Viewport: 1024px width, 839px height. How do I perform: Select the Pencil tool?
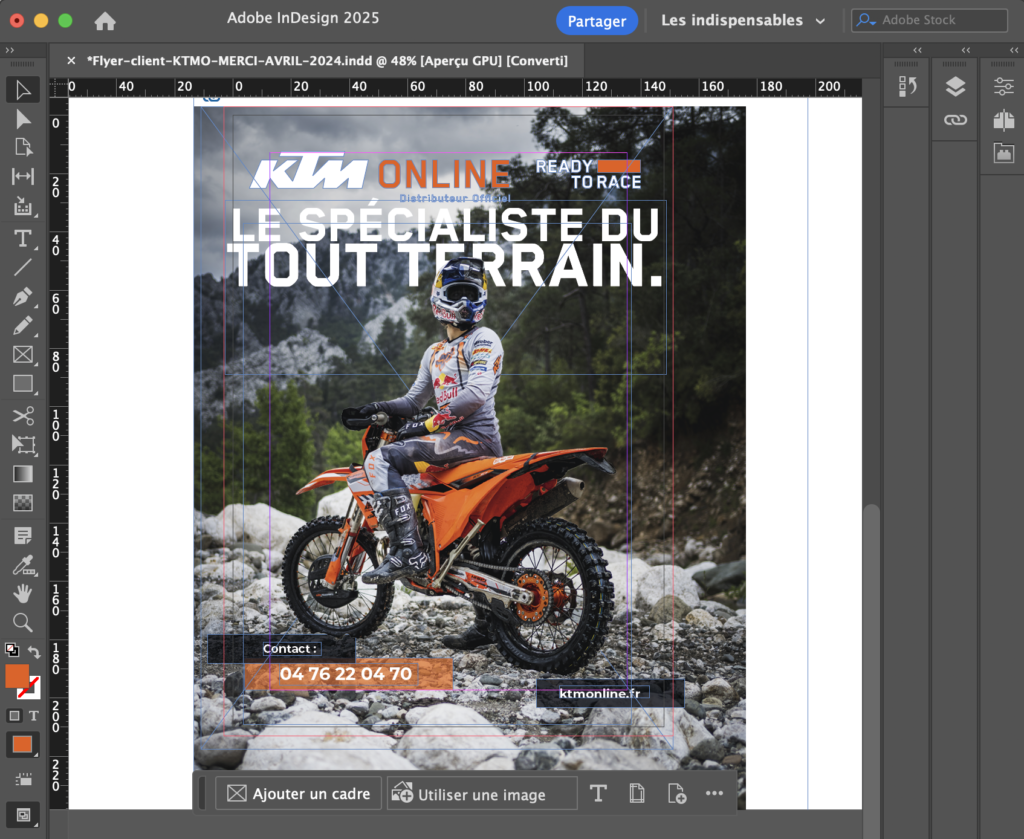coord(23,325)
